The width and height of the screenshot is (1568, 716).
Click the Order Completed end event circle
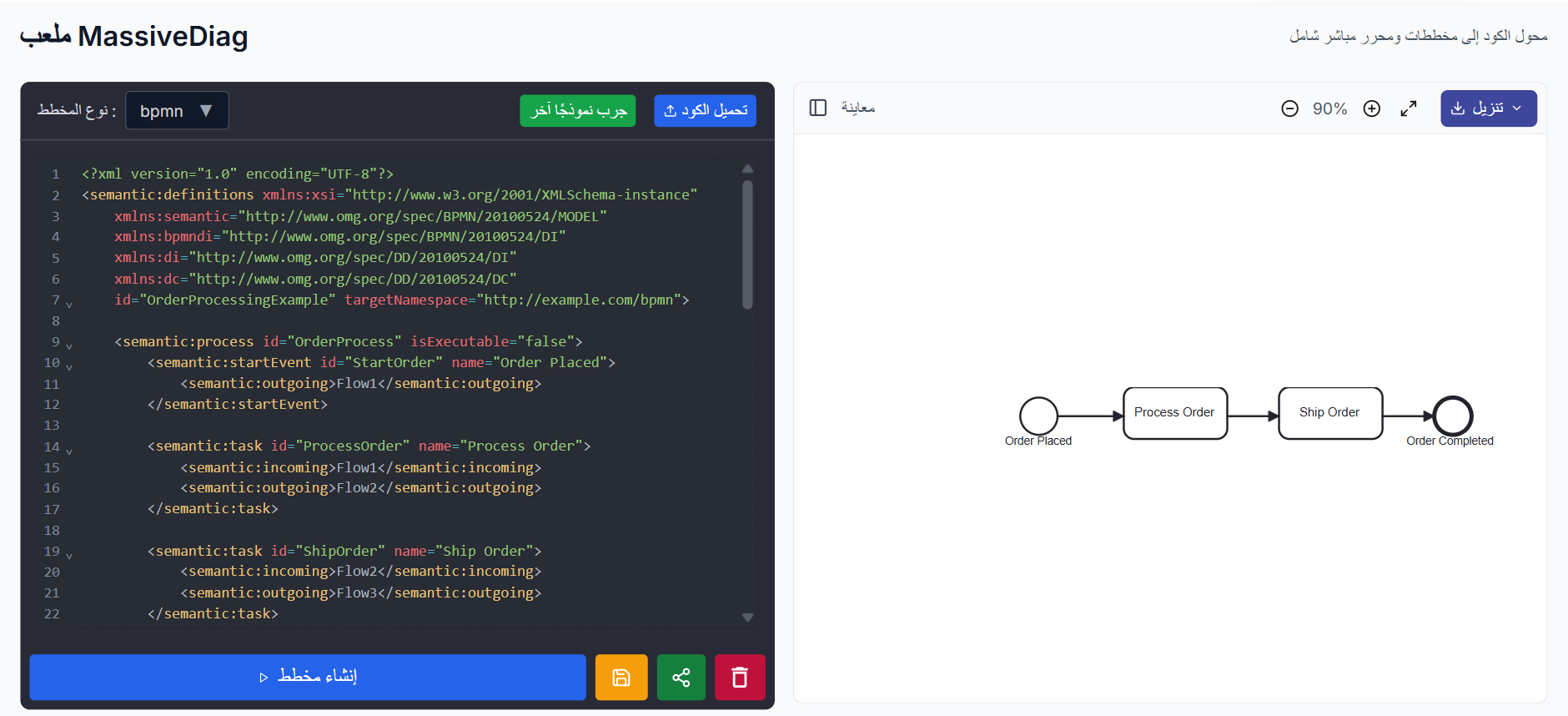coord(1453,416)
